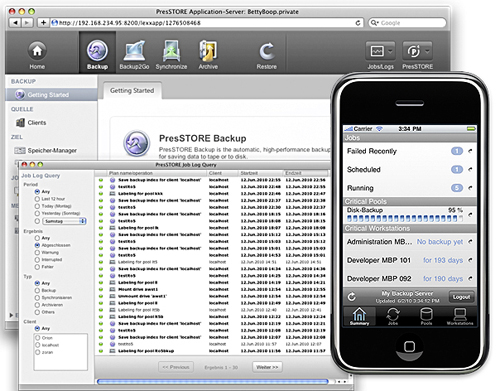Select the Fehler result radio button
The image size is (500, 391).
click(x=37, y=267)
